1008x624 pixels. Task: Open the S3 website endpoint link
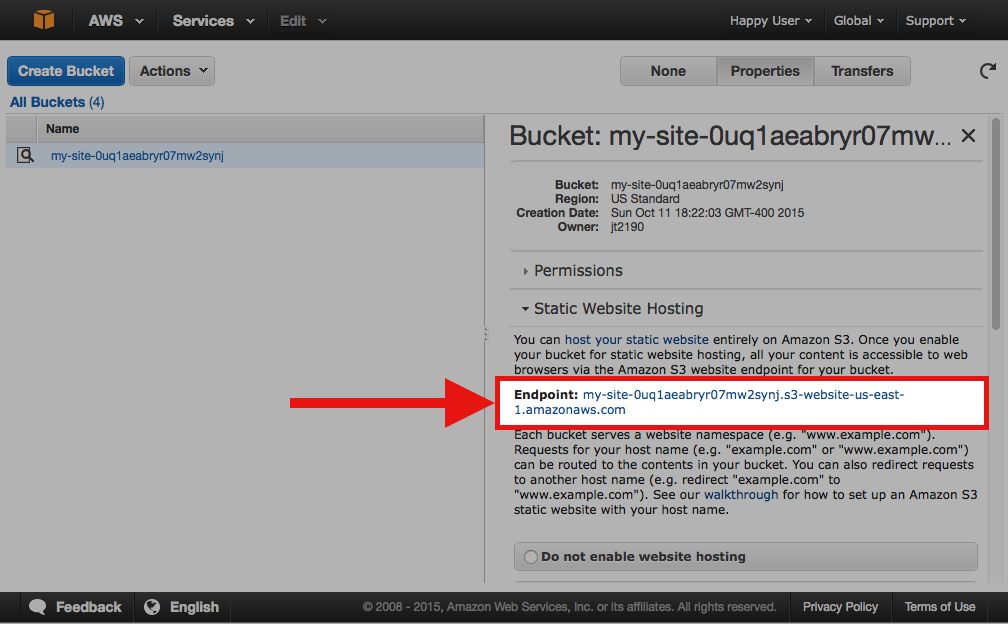tap(709, 402)
